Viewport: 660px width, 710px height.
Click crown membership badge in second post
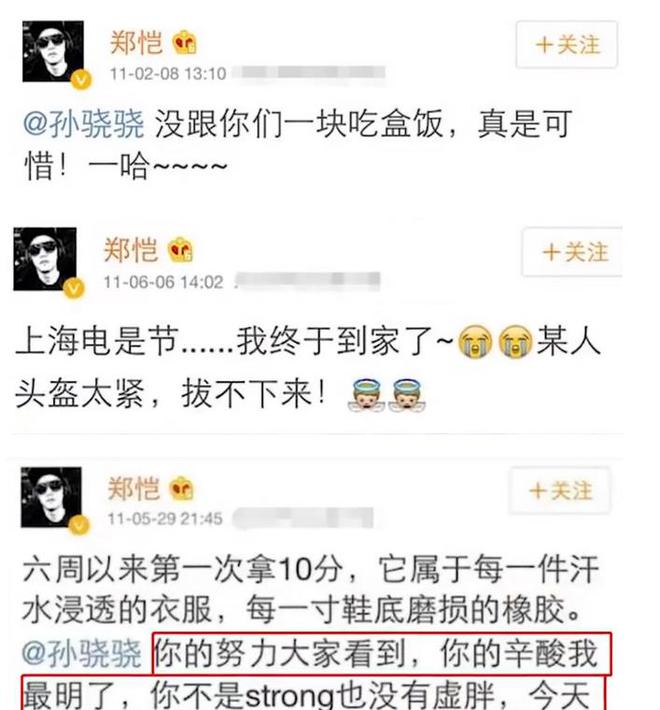pos(180,250)
